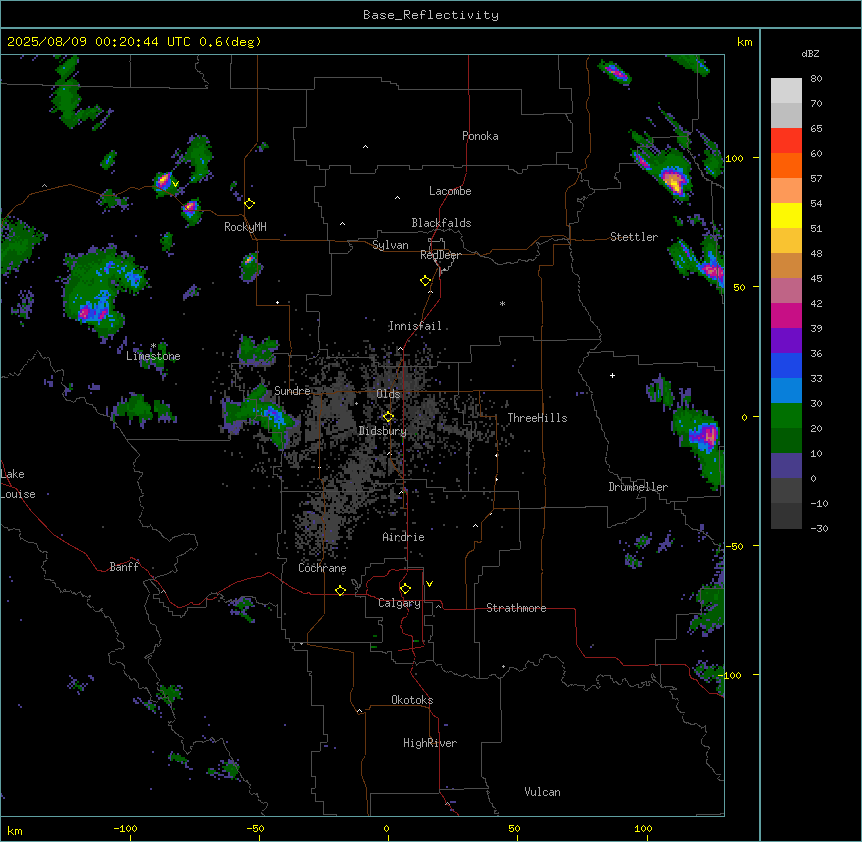The height and width of the screenshot is (842, 862).
Task: Click the dBZ legend heading
Action: click(x=810, y=53)
